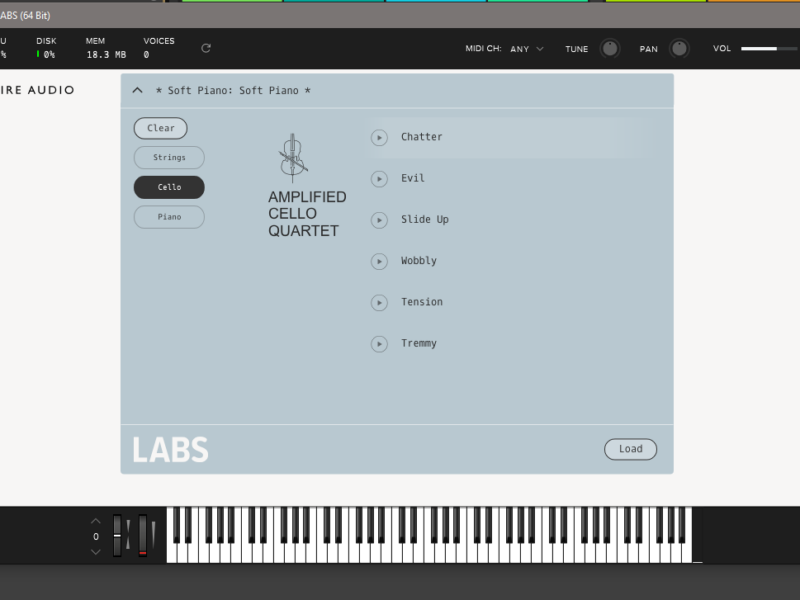Click the Soft Piano preset title

pyautogui.click(x=233, y=90)
